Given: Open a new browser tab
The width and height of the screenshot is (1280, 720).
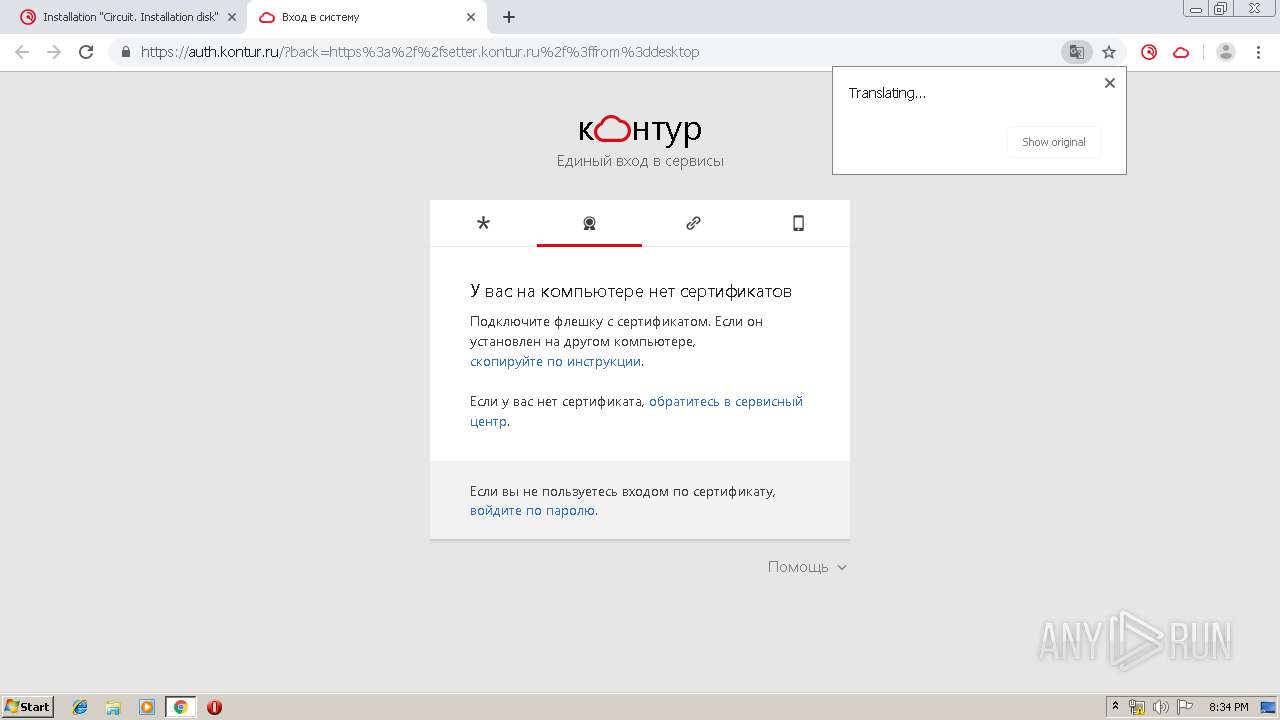Looking at the screenshot, I should [x=509, y=17].
